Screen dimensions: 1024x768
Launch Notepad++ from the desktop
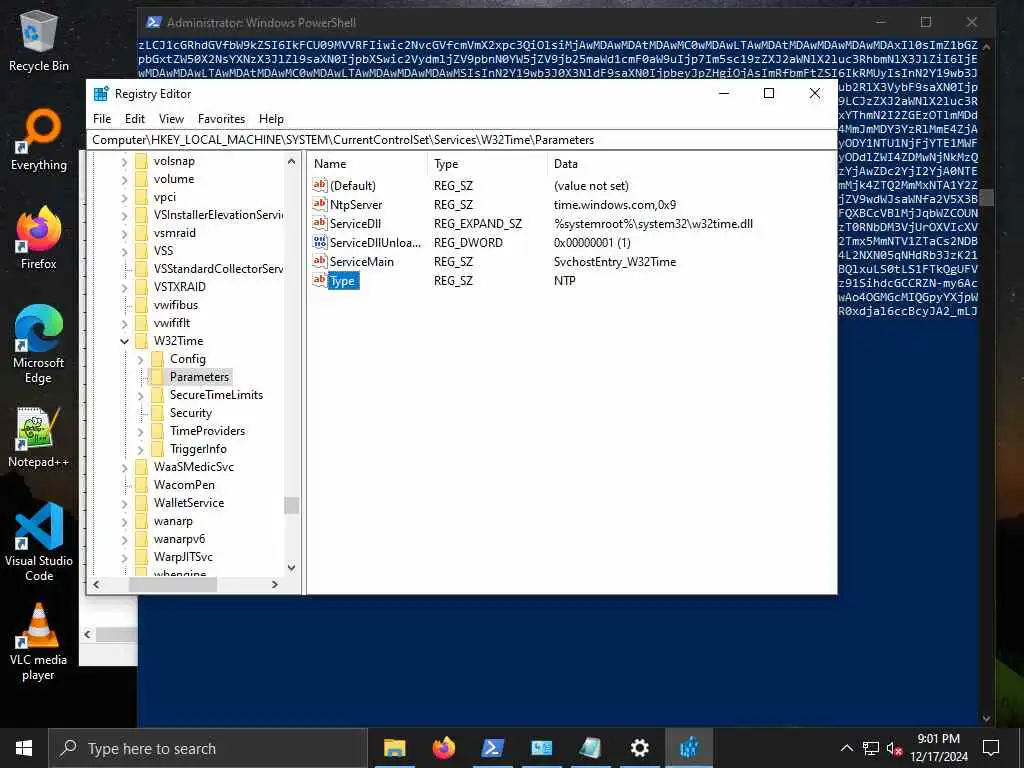pyautogui.click(x=39, y=437)
